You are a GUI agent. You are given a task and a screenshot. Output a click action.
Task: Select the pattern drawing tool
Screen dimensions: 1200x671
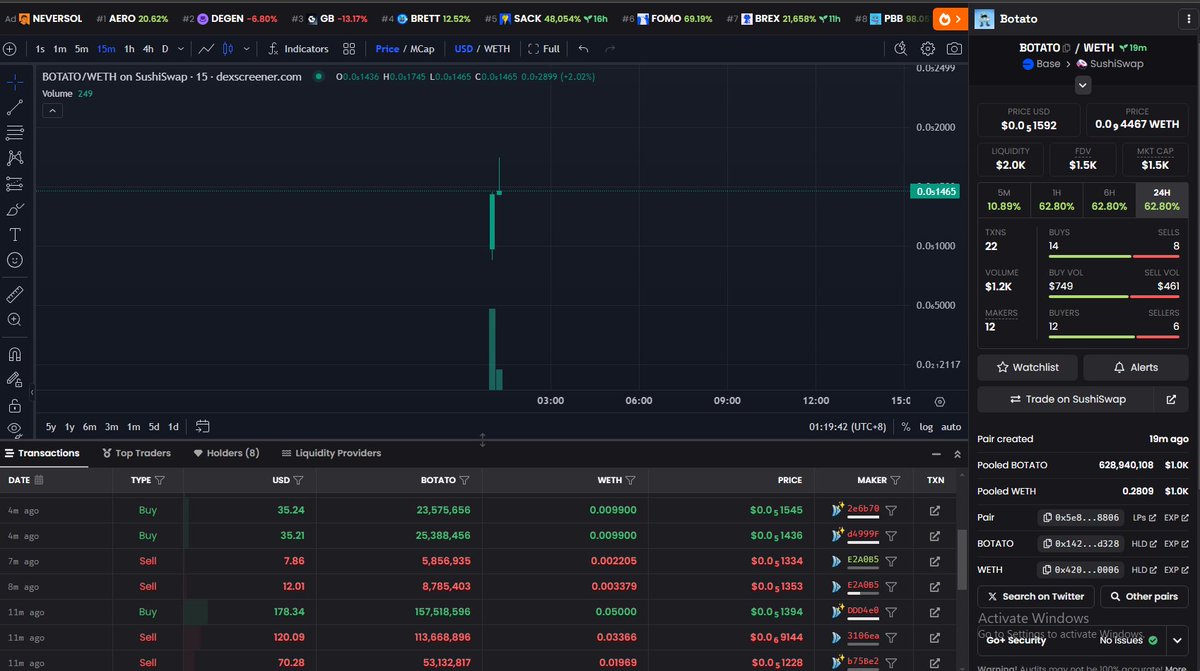(15, 158)
